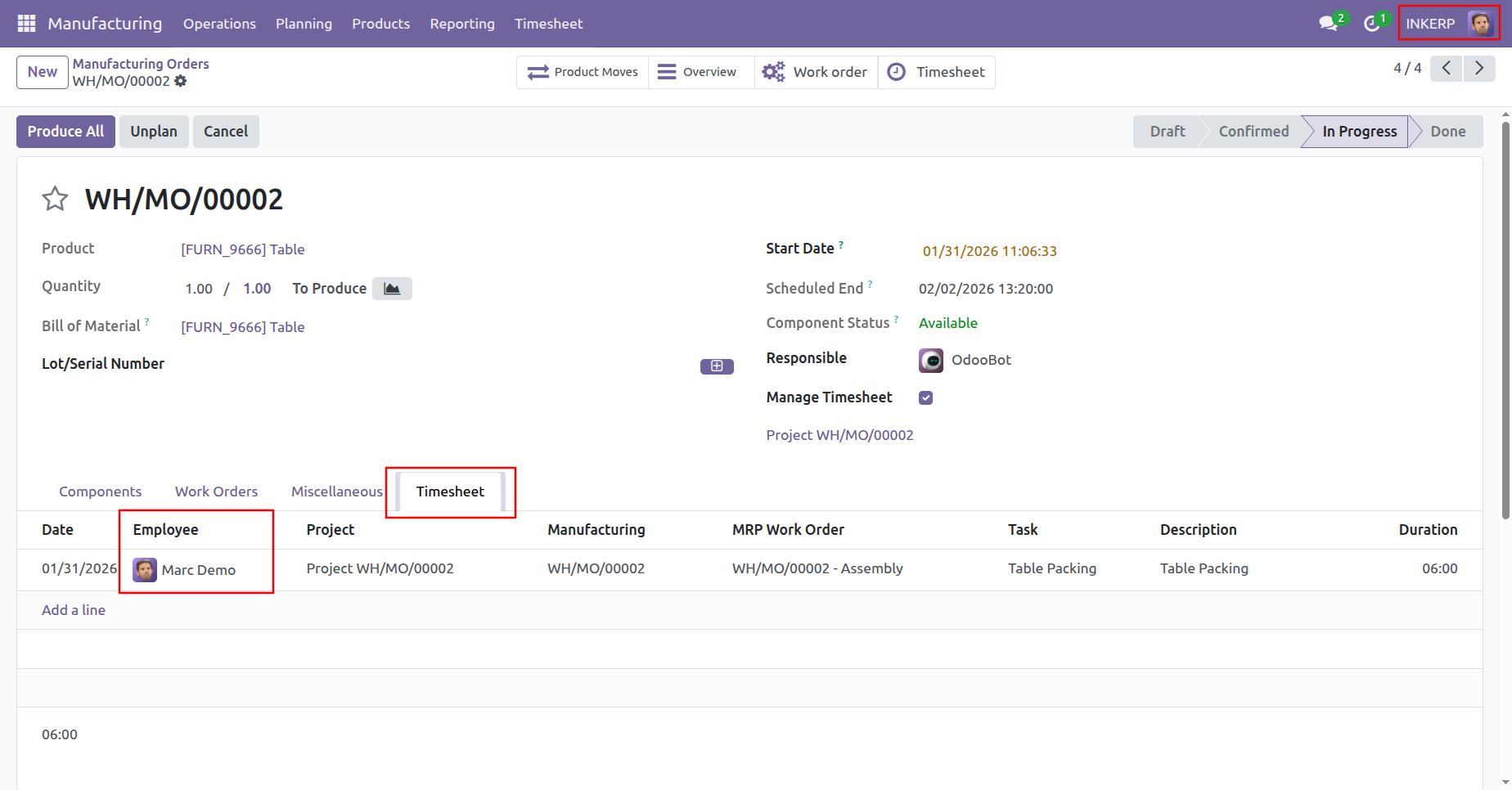Screen dimensions: 1512x790
Task: Click the lot/serial number generate icon
Action: tap(717, 366)
